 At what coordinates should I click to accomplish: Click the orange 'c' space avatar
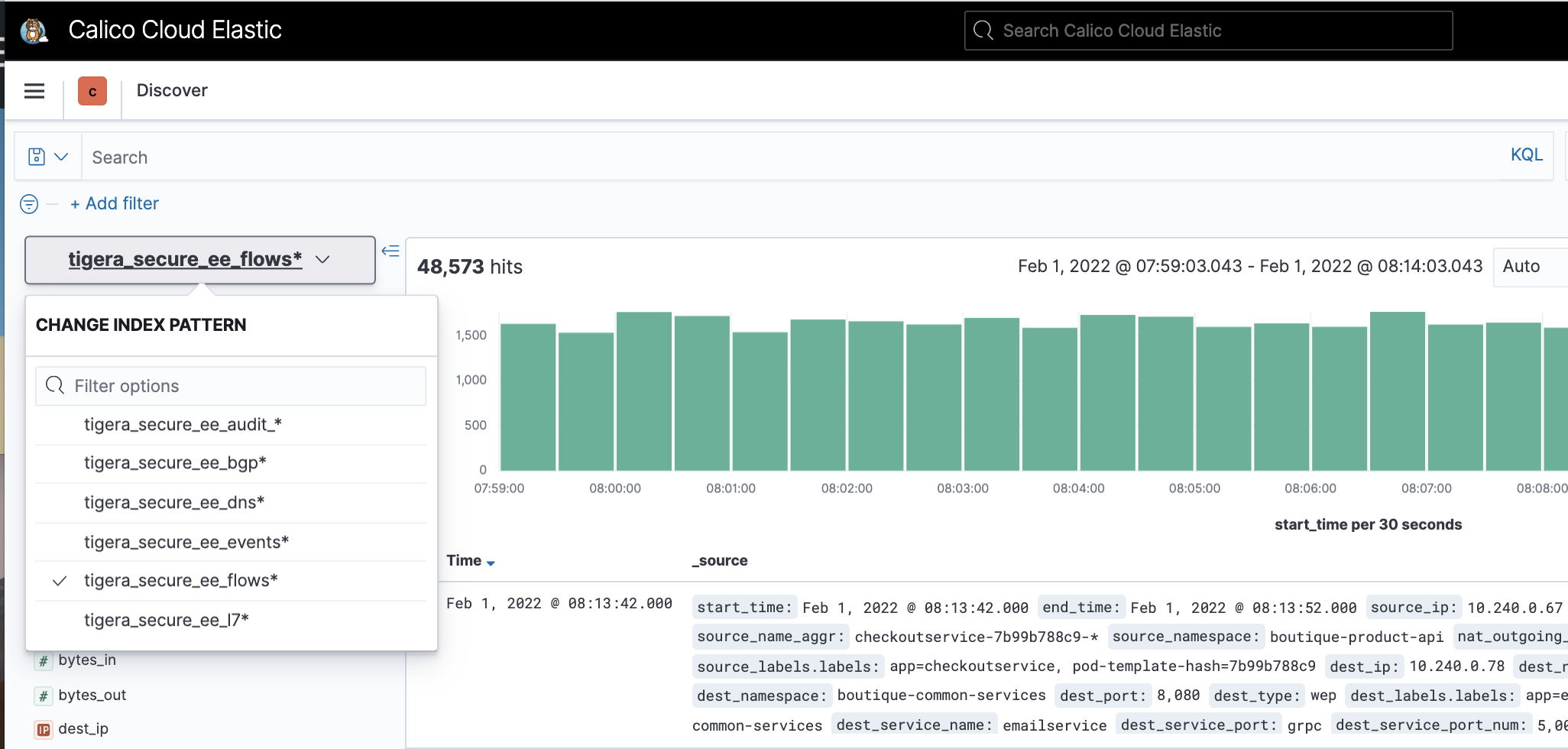(92, 92)
